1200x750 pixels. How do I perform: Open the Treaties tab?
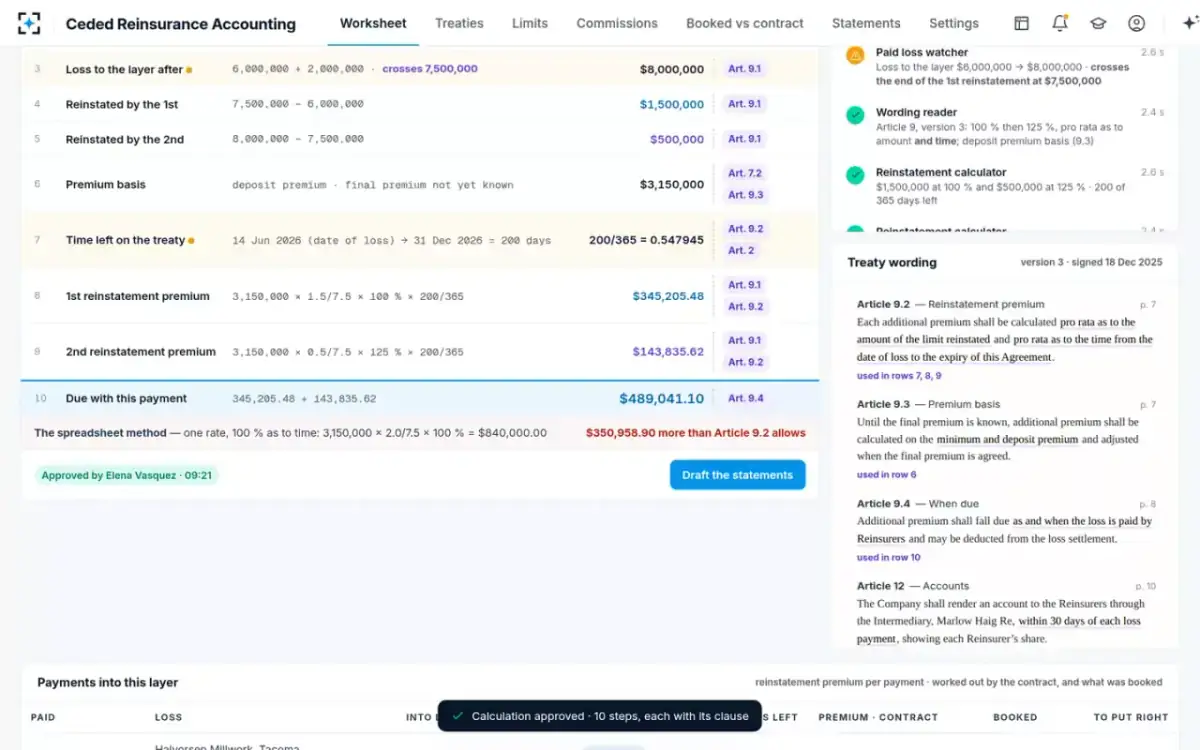pyautogui.click(x=459, y=23)
